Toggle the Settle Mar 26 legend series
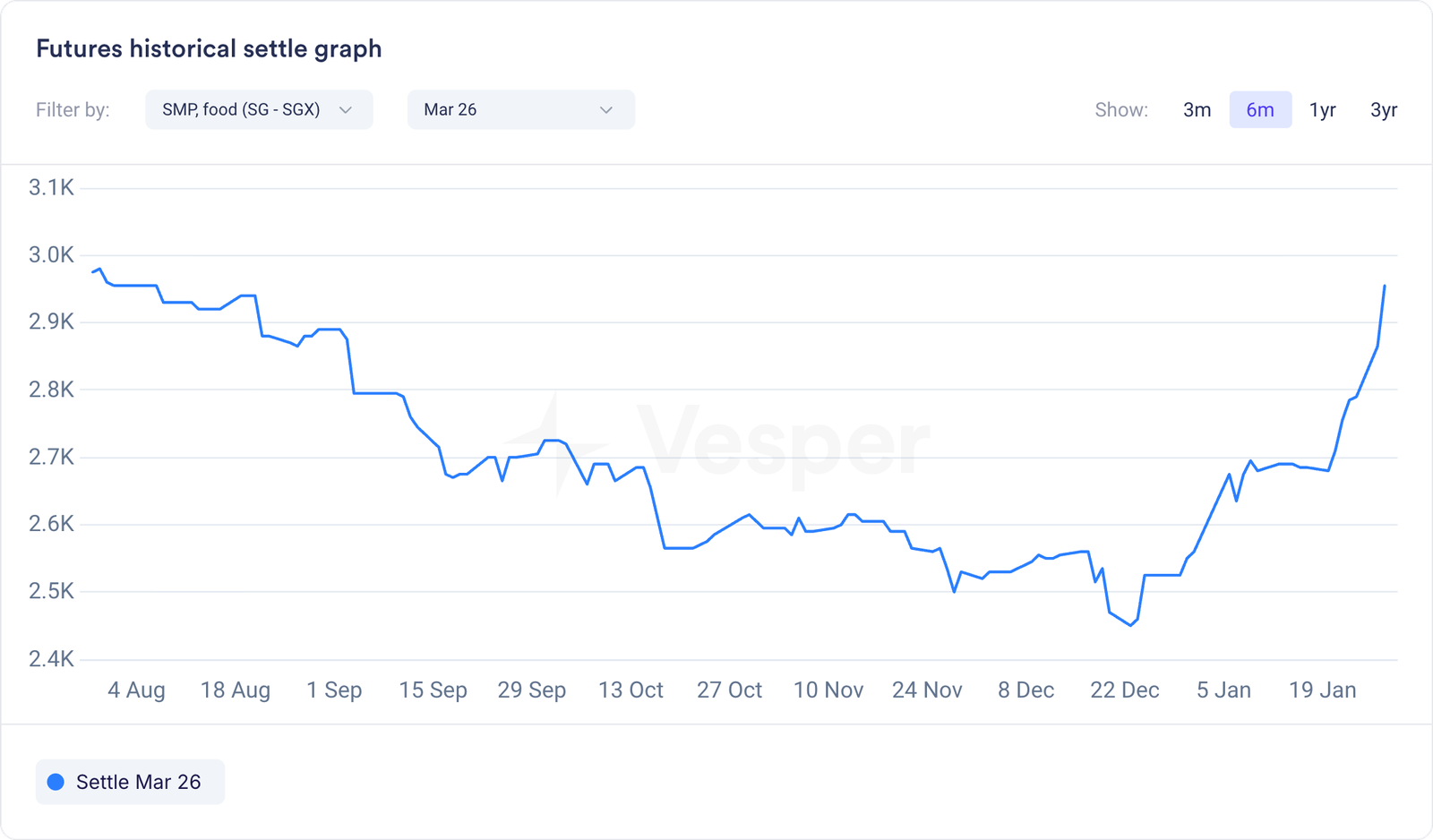The image size is (1433, 840). (x=131, y=782)
